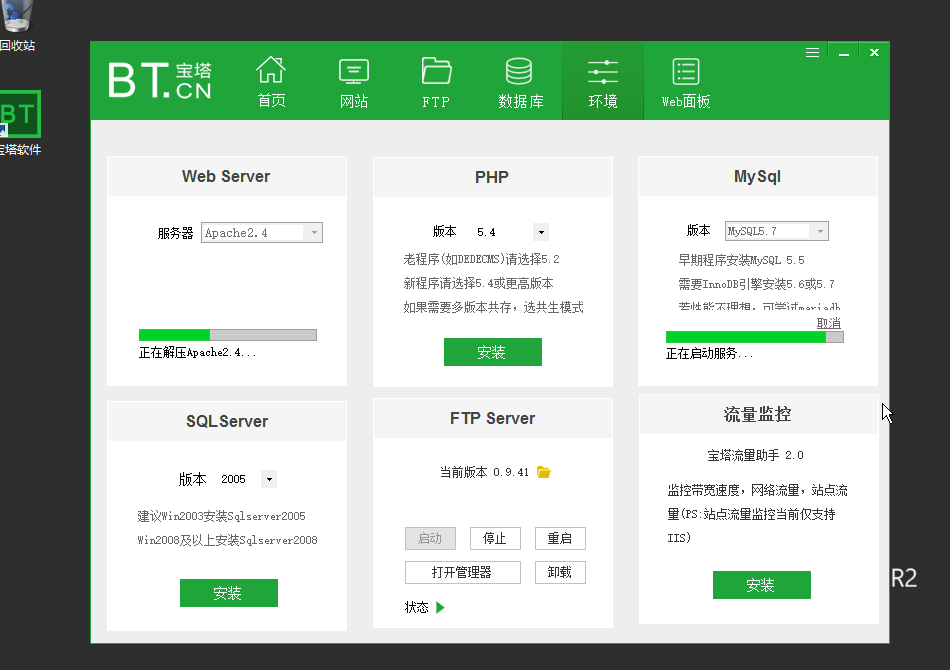Click the 正在启动服务... status text
950x670 pixels.
click(x=709, y=354)
